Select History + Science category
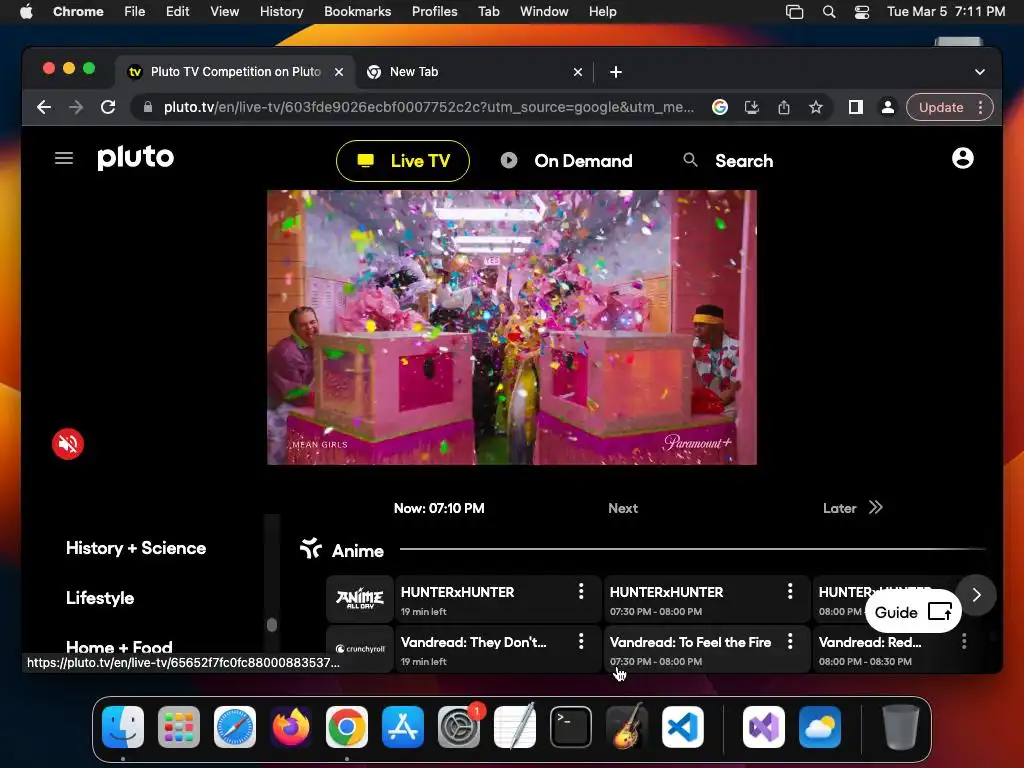1024x768 pixels. tap(136, 548)
